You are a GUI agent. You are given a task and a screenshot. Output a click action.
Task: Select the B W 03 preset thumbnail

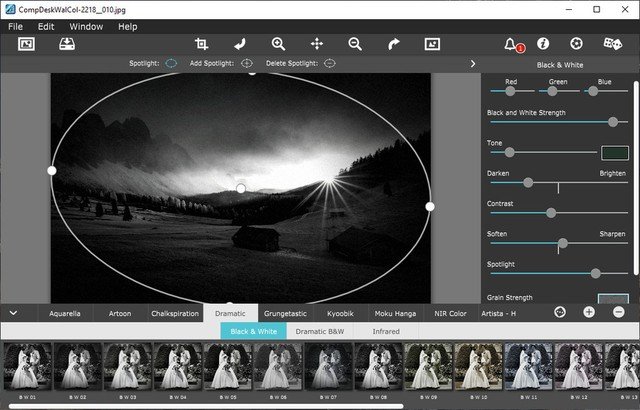(x=128, y=366)
